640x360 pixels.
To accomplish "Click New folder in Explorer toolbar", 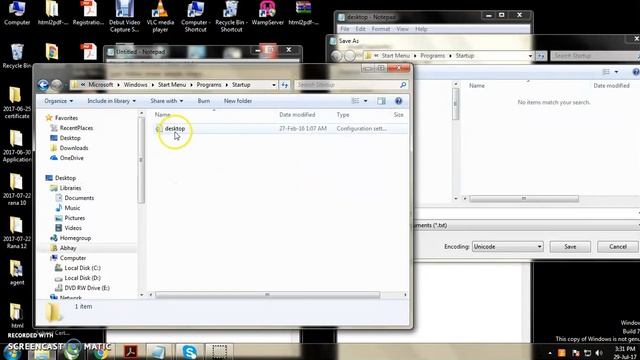I will coord(238,101).
